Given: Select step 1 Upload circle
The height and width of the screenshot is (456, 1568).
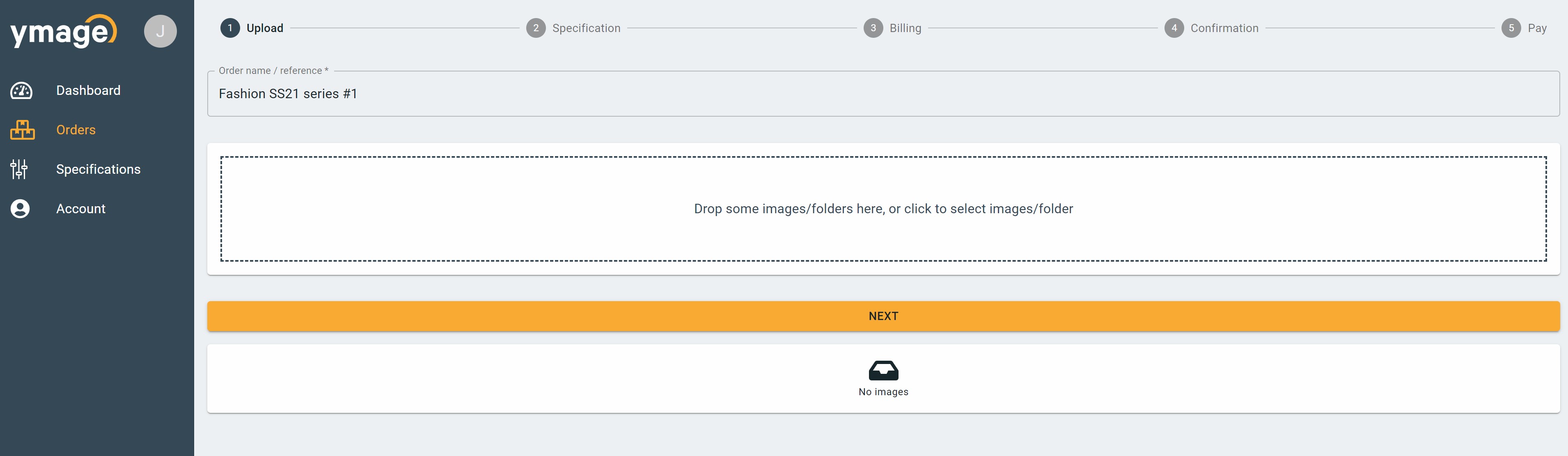Looking at the screenshot, I should pyautogui.click(x=230, y=28).
